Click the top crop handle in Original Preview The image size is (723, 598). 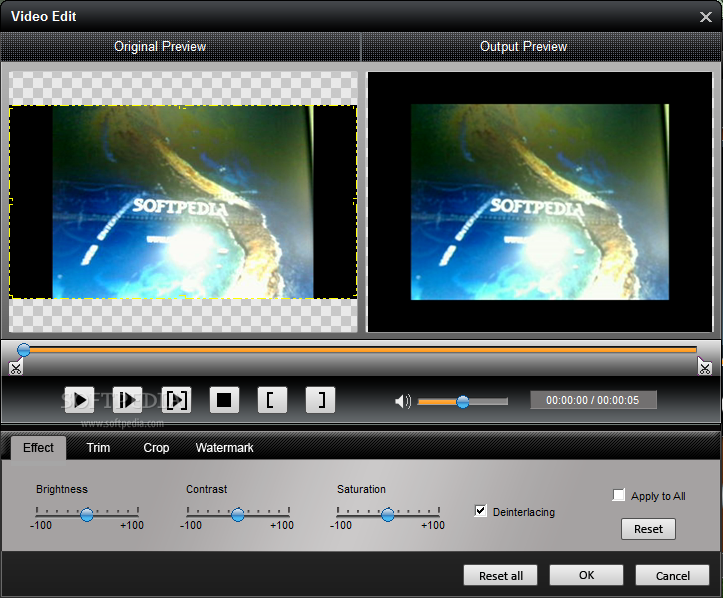click(x=183, y=107)
